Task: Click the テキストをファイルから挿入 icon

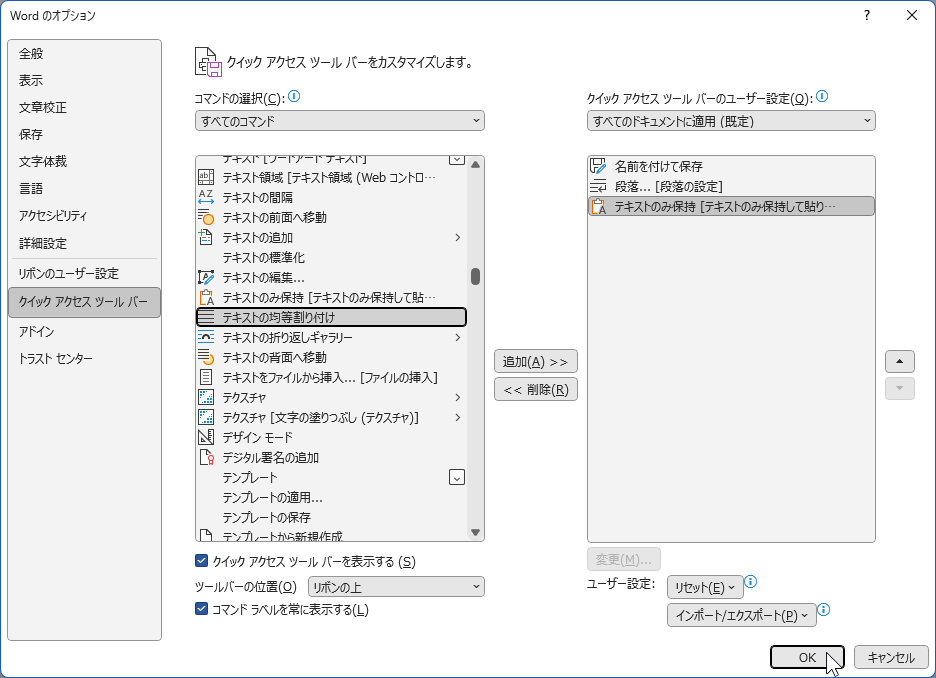Action: [206, 377]
